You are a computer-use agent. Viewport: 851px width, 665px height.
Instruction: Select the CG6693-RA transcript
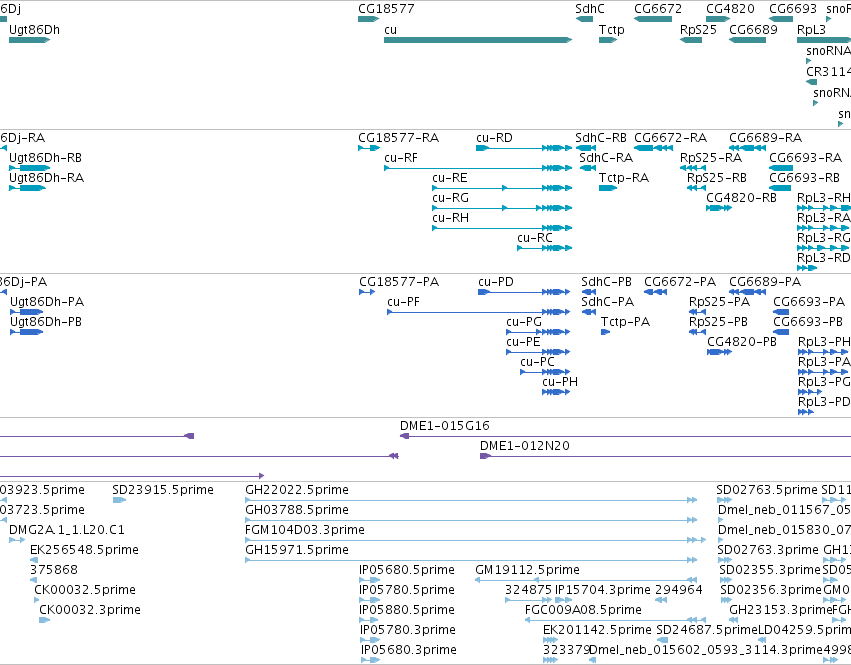point(780,168)
